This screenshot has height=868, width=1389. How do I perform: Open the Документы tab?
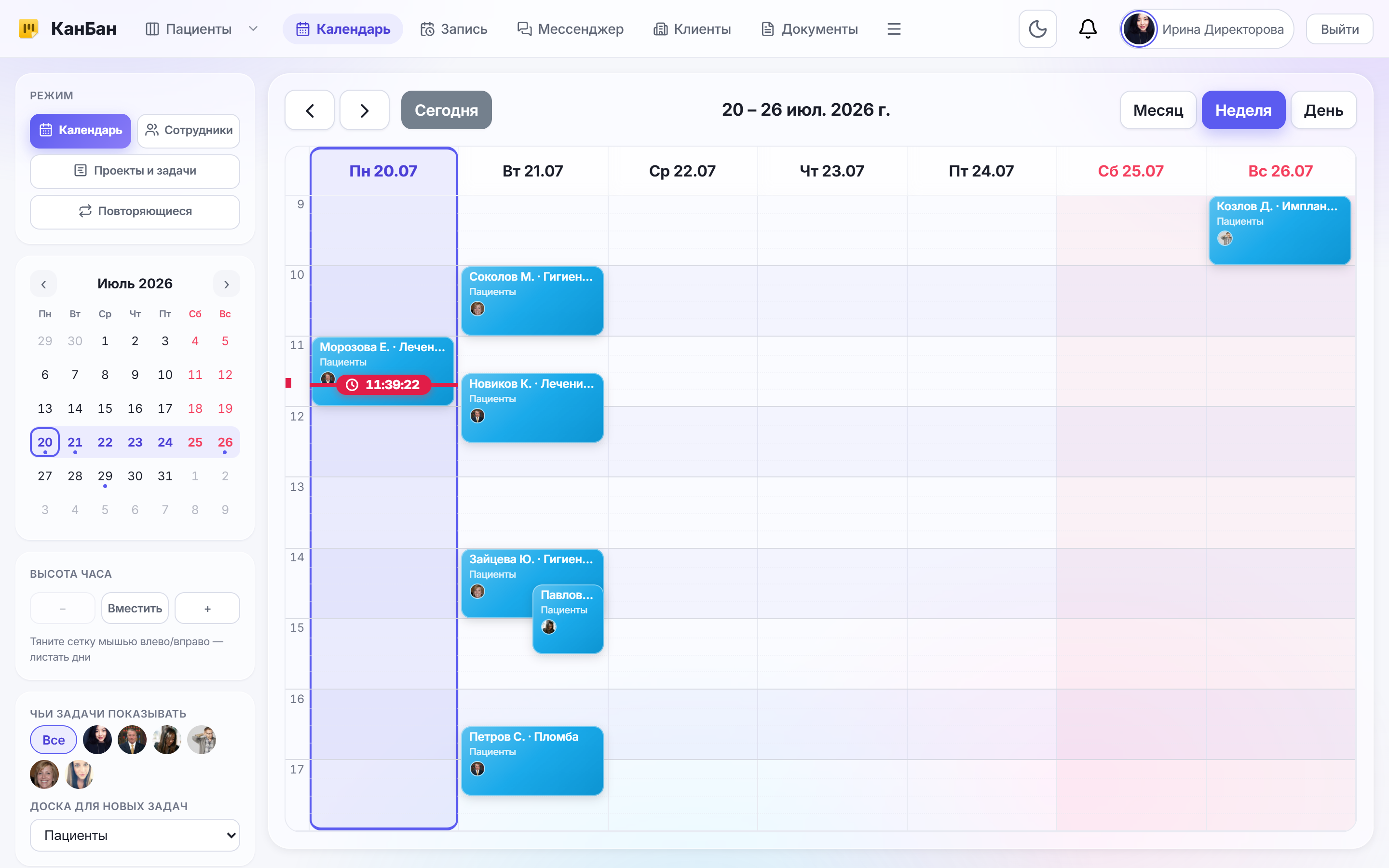(x=809, y=29)
